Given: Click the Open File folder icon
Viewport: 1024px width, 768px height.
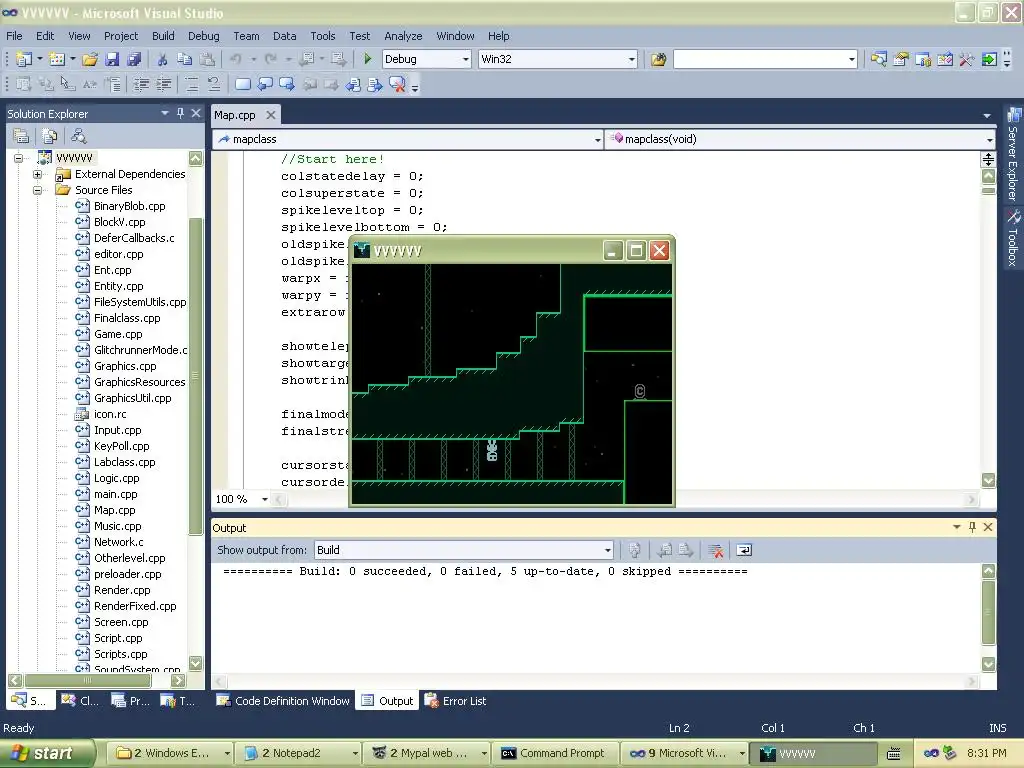Looking at the screenshot, I should (x=90, y=59).
